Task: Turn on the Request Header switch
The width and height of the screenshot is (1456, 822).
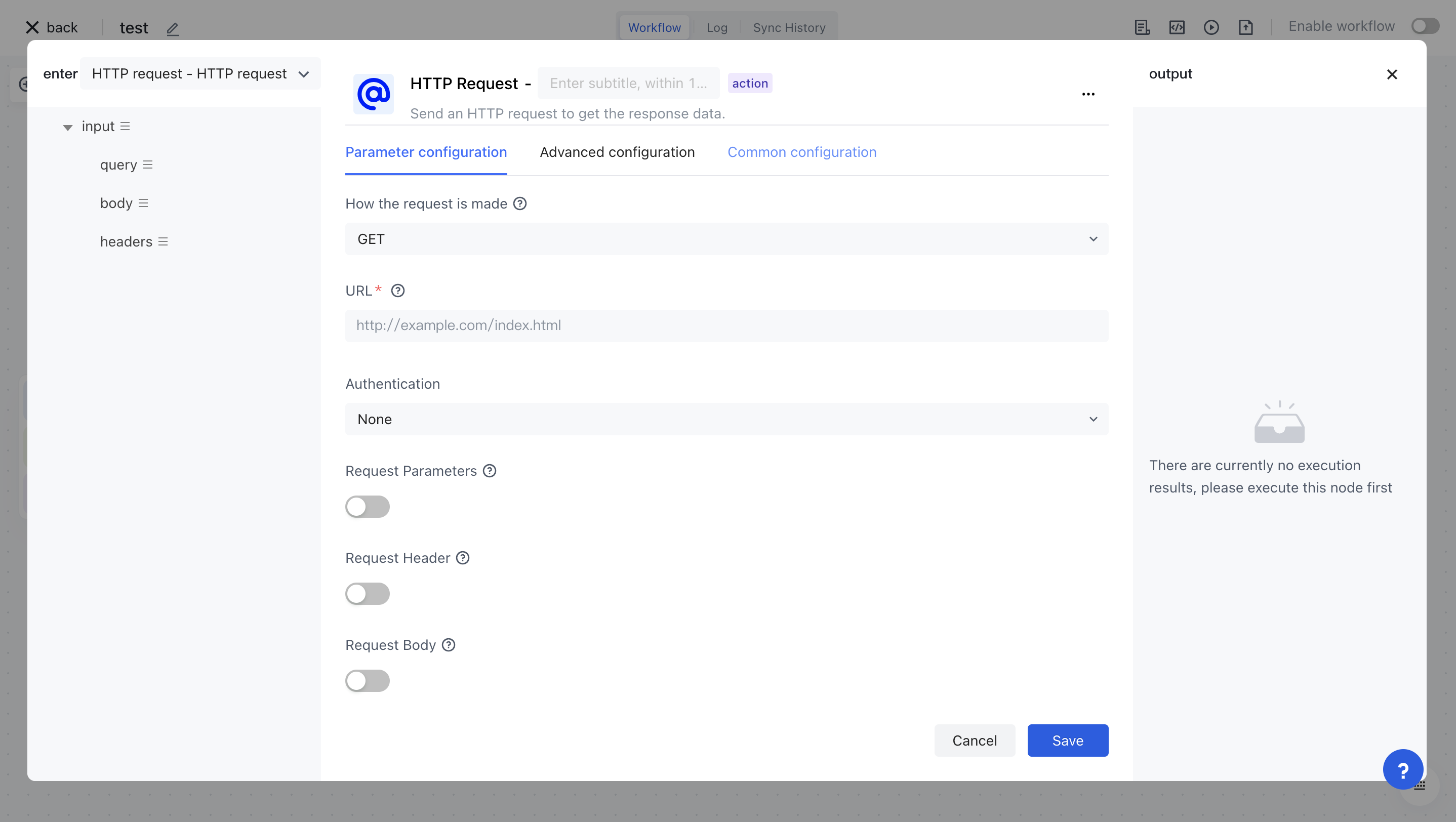Action: 368,593
